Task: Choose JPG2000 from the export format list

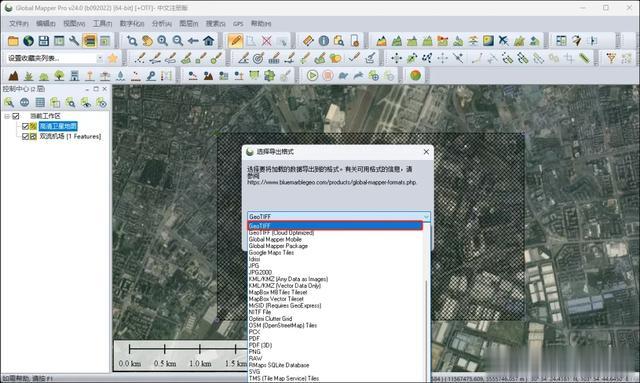Action: pos(260,272)
